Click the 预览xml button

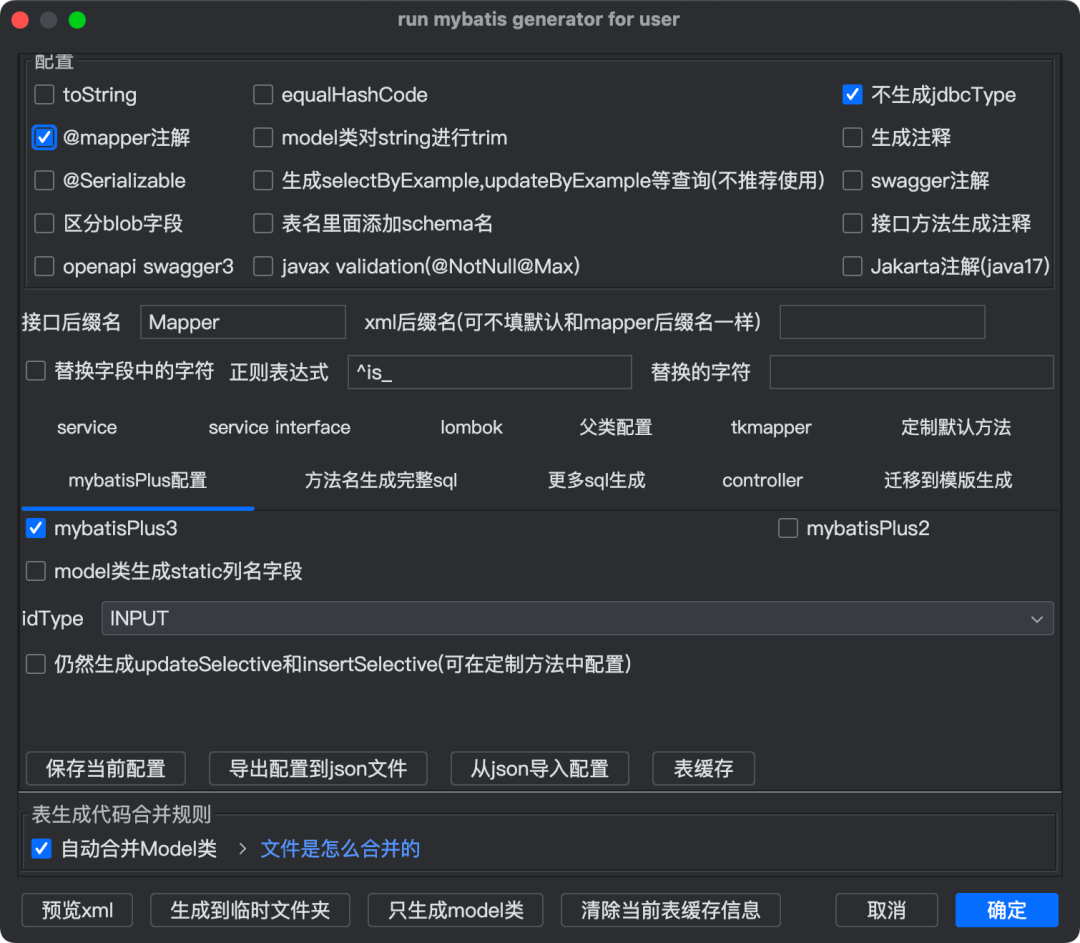tap(77, 910)
